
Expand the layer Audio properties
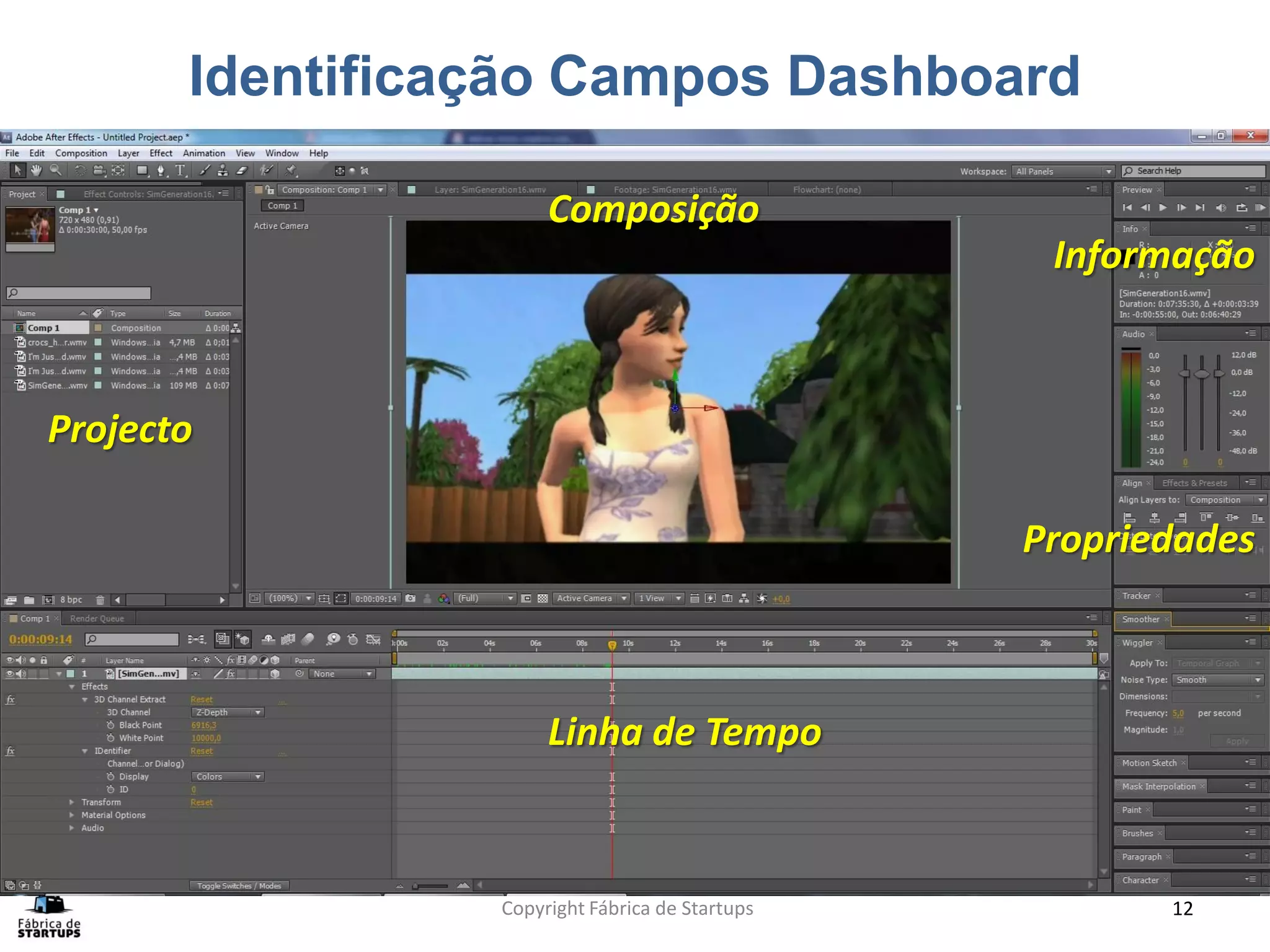pos(72,828)
